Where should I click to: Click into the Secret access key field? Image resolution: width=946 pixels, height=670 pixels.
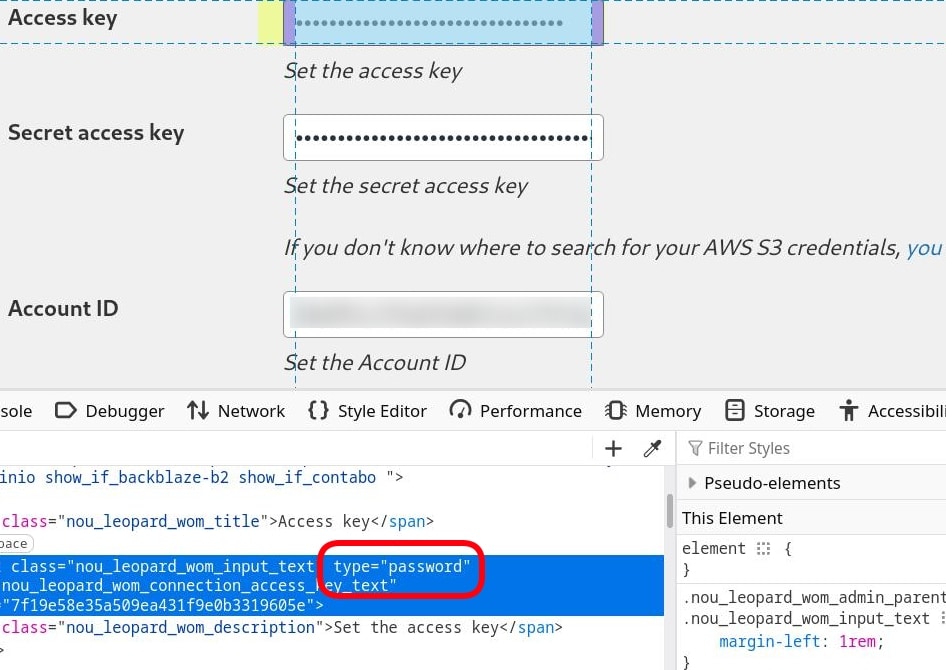pos(443,137)
